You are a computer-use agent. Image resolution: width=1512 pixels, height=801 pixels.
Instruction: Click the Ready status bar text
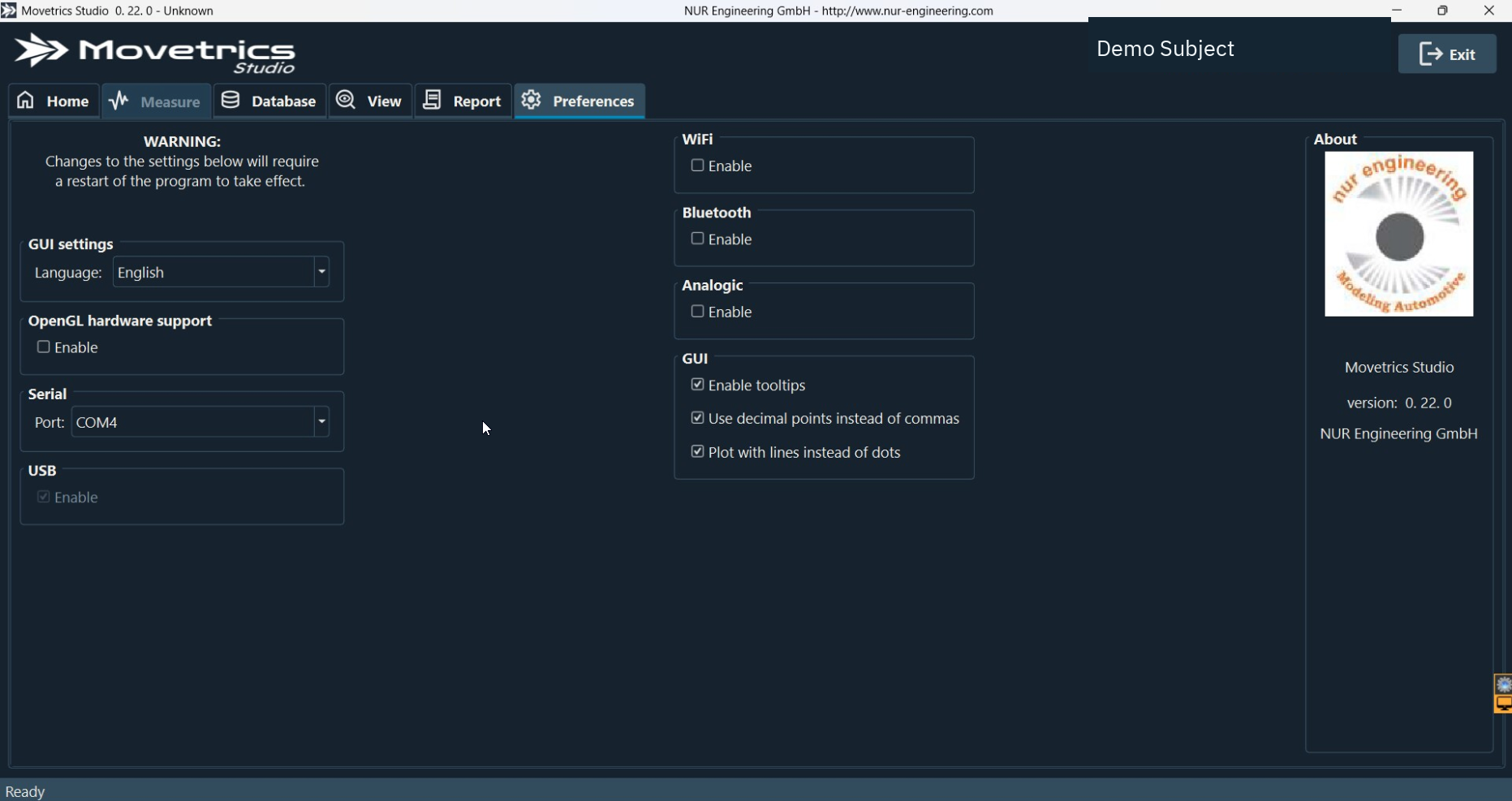[x=25, y=791]
